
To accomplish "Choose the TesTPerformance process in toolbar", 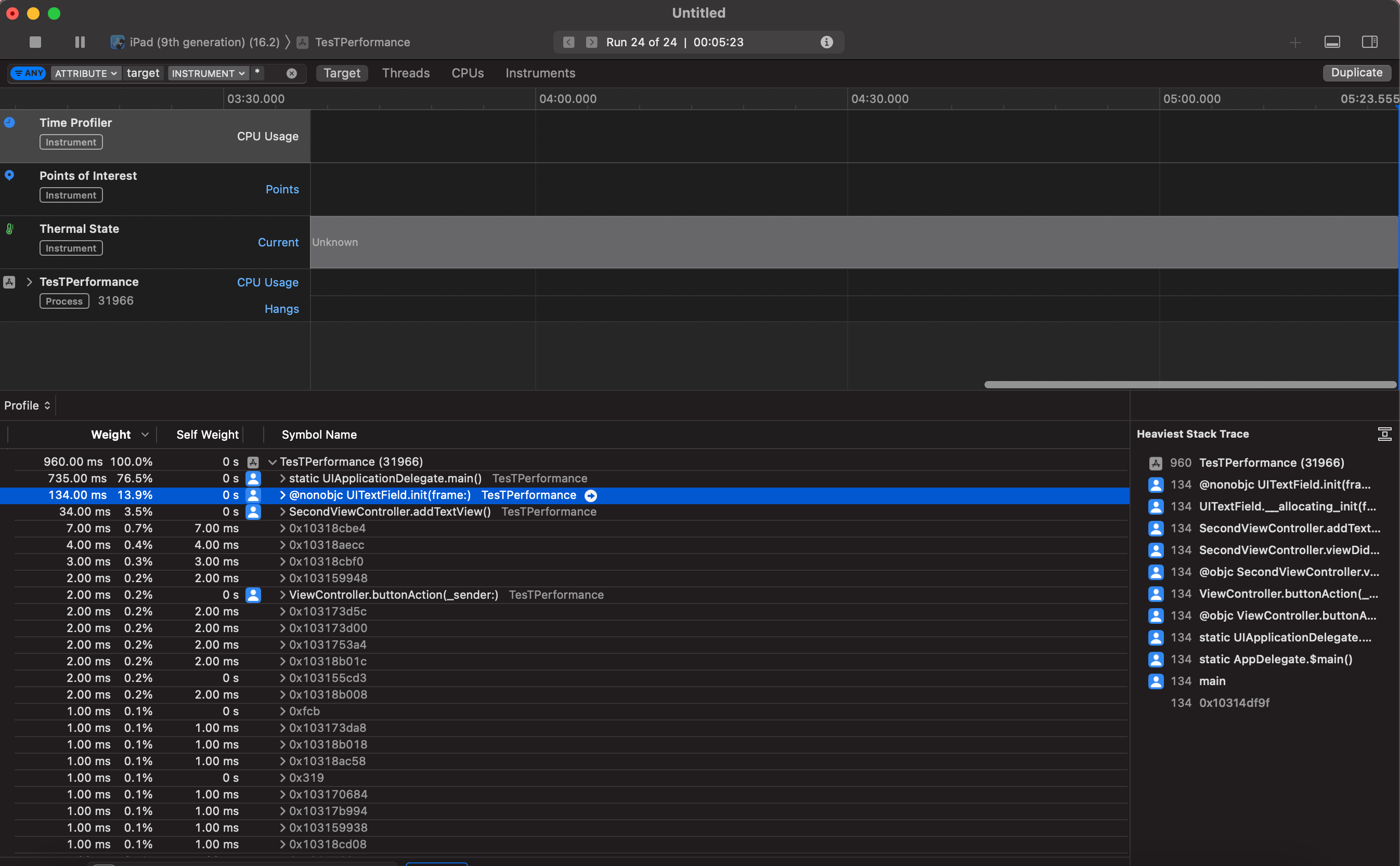I will [354, 42].
